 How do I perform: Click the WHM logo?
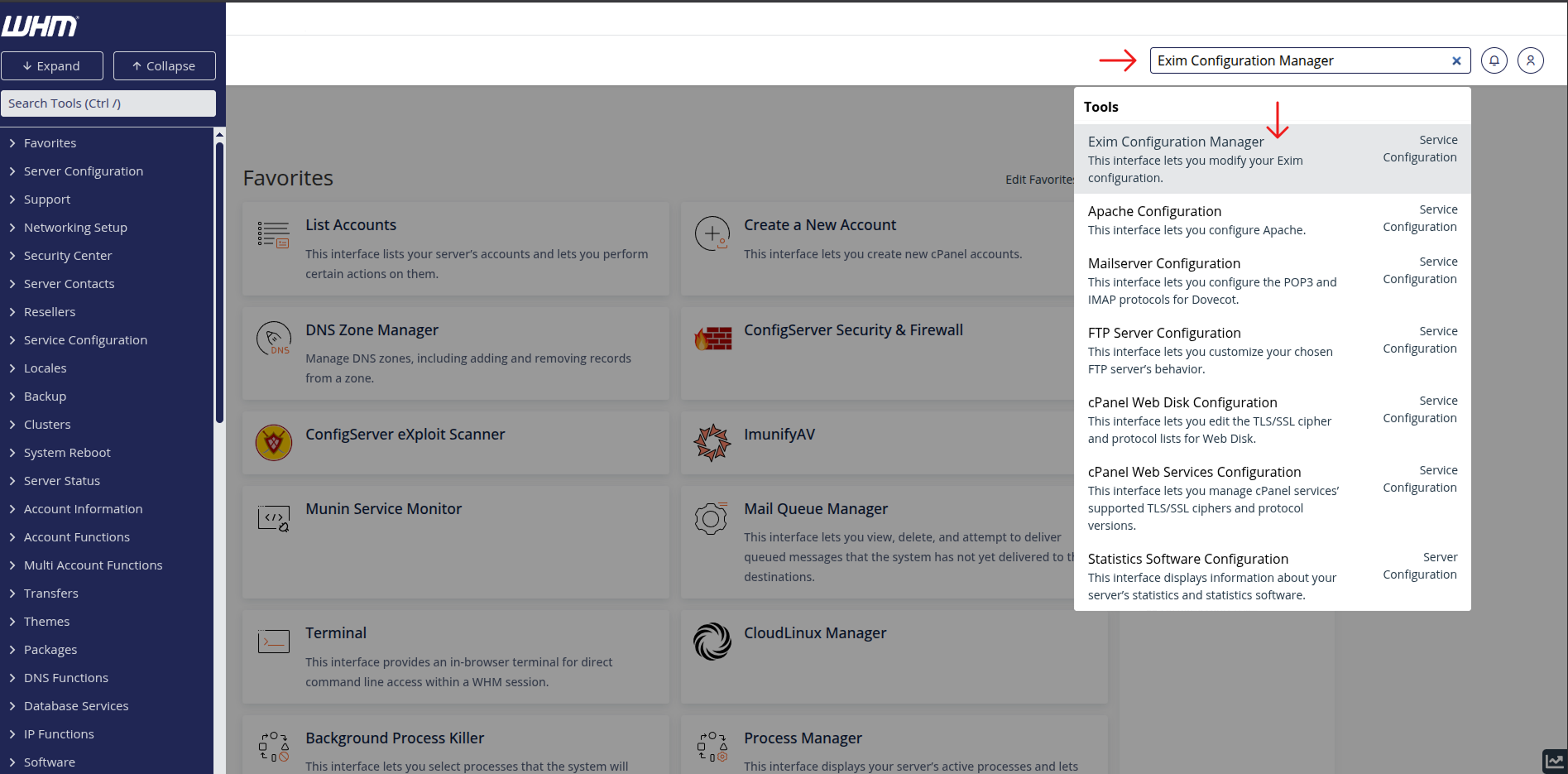pyautogui.click(x=40, y=26)
